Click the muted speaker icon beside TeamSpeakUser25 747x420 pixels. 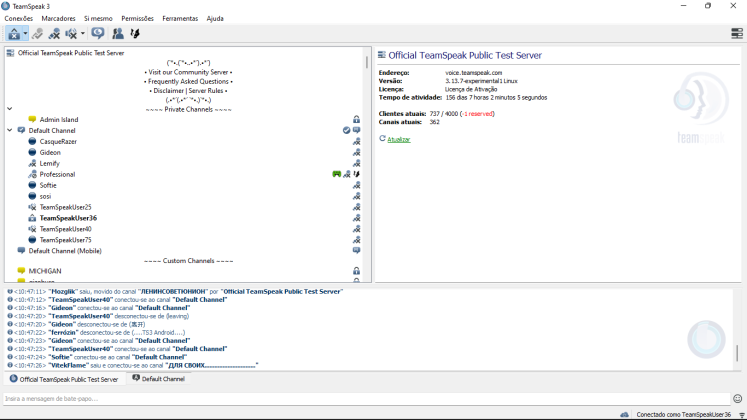tap(32, 207)
